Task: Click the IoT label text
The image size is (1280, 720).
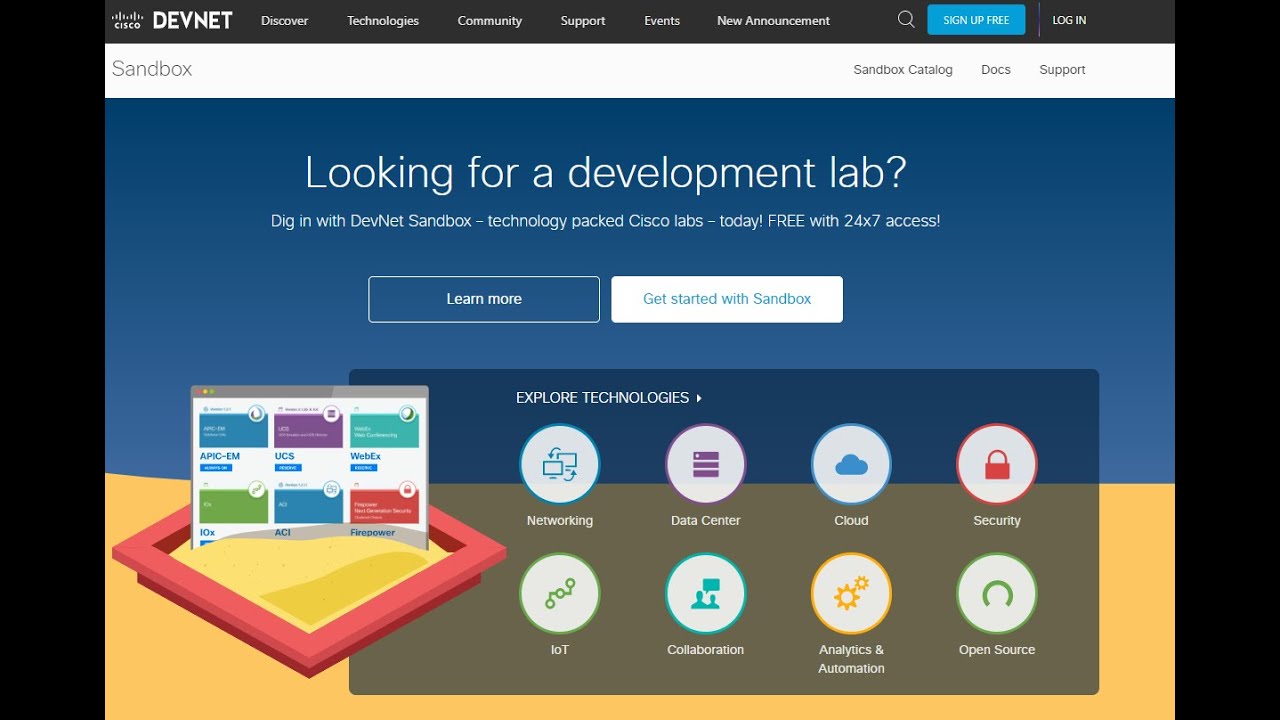Action: 560,650
